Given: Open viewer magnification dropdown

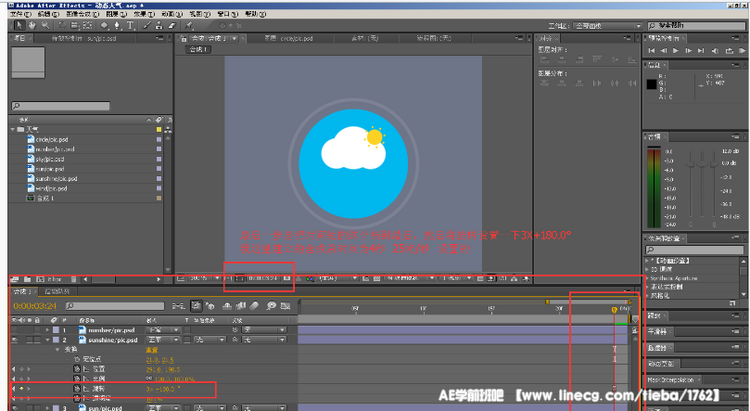Looking at the screenshot, I should pyautogui.click(x=205, y=278).
